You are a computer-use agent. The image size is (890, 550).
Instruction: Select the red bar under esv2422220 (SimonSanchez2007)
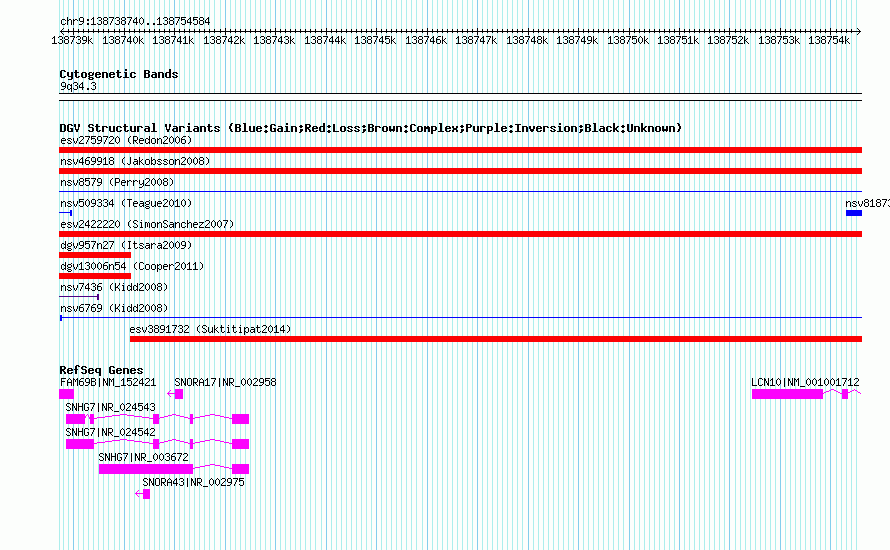tap(460, 234)
